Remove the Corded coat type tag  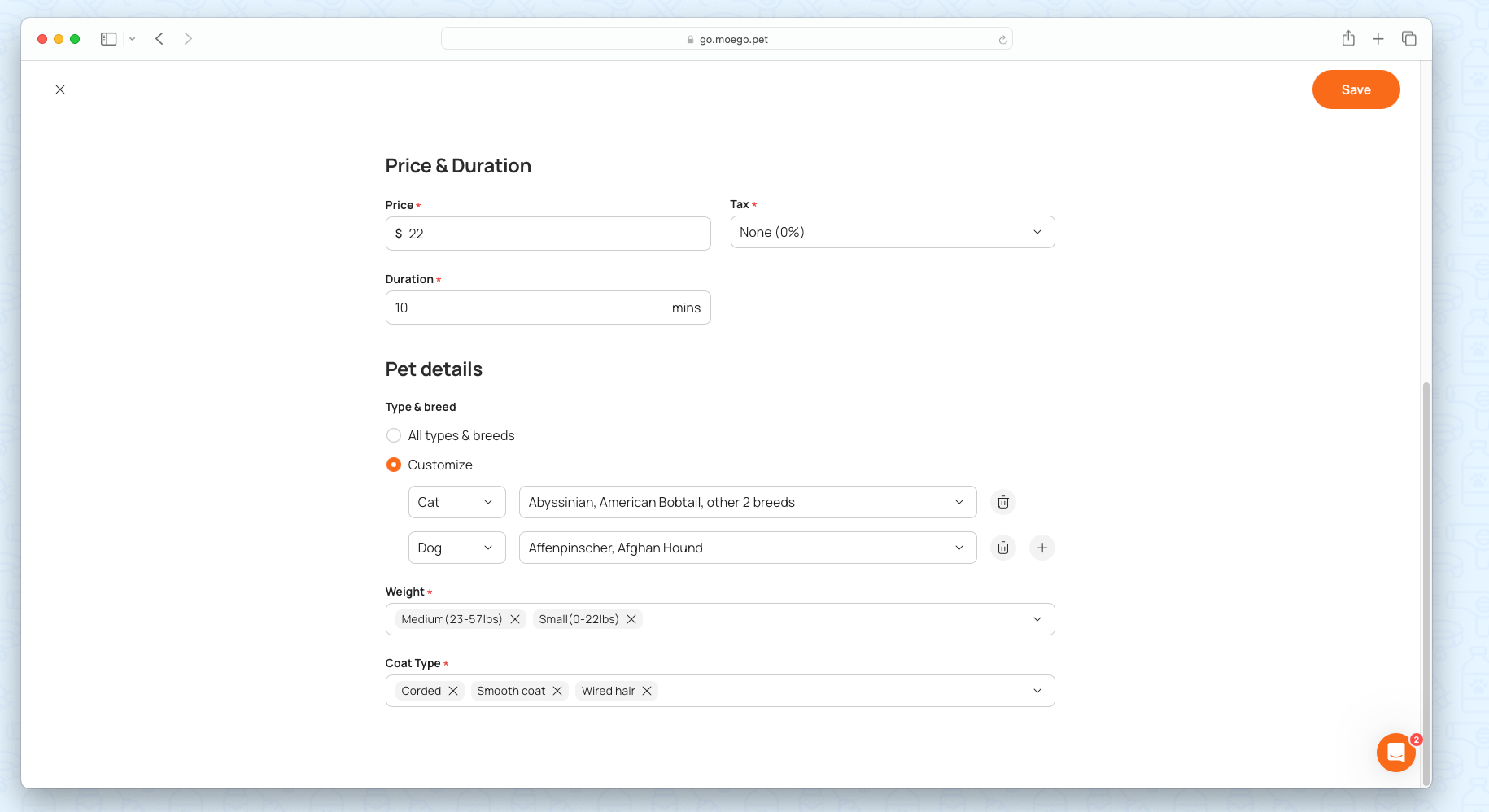point(453,691)
